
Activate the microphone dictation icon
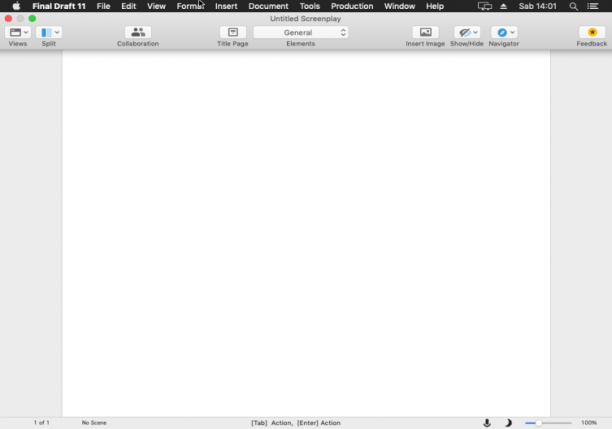coord(487,423)
